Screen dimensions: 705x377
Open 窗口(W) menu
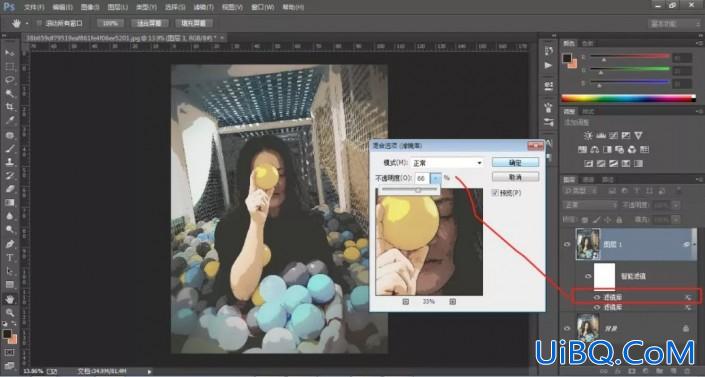pyautogui.click(x=262, y=7)
